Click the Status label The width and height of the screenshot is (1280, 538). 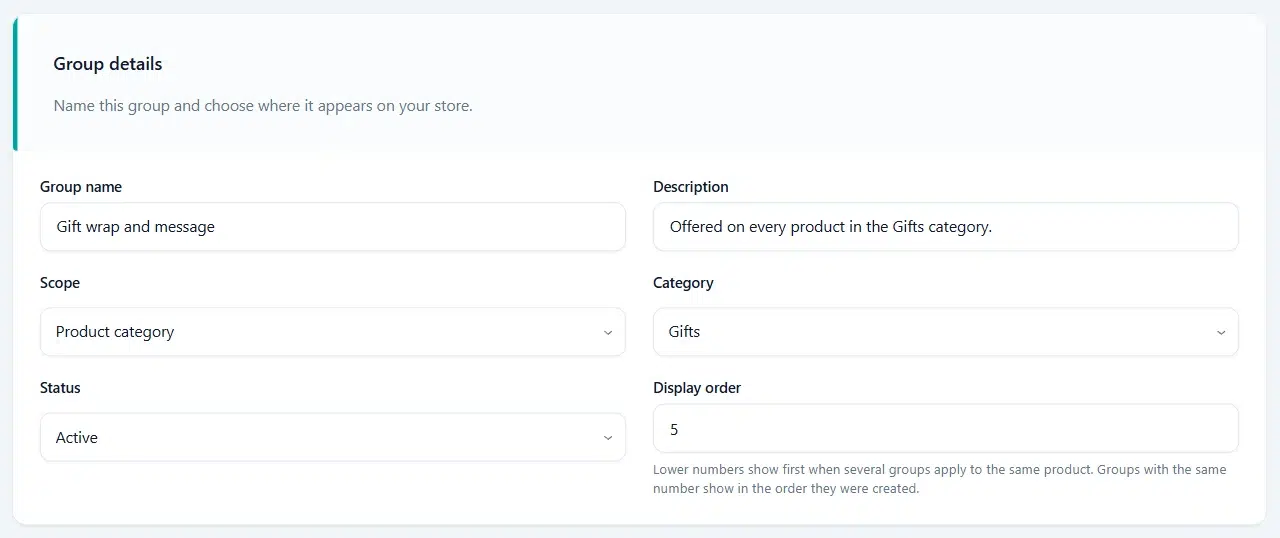click(60, 388)
